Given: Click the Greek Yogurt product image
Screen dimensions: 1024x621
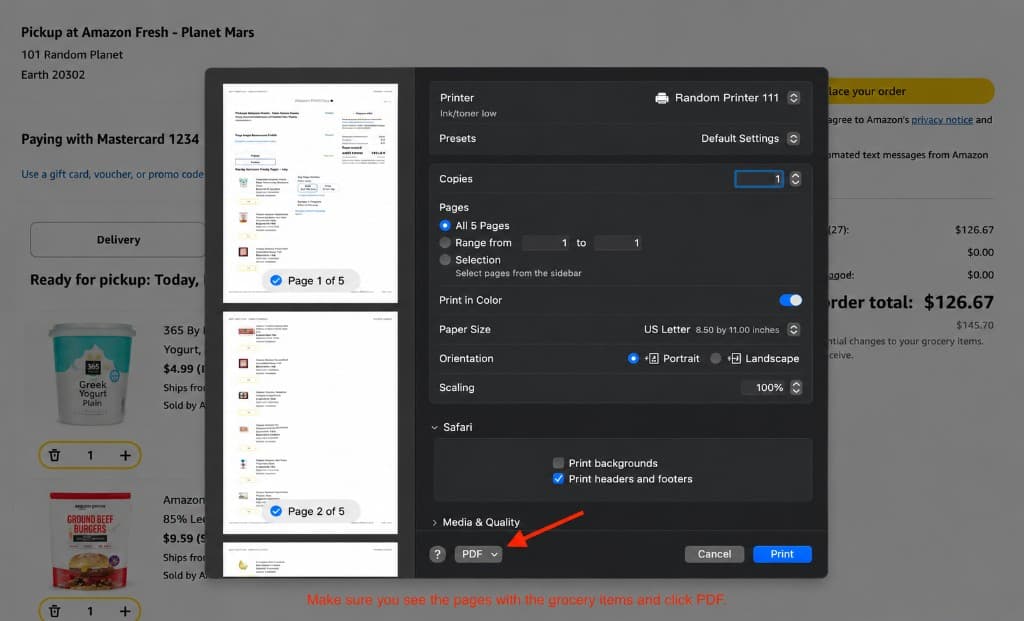Looking at the screenshot, I should (91, 374).
